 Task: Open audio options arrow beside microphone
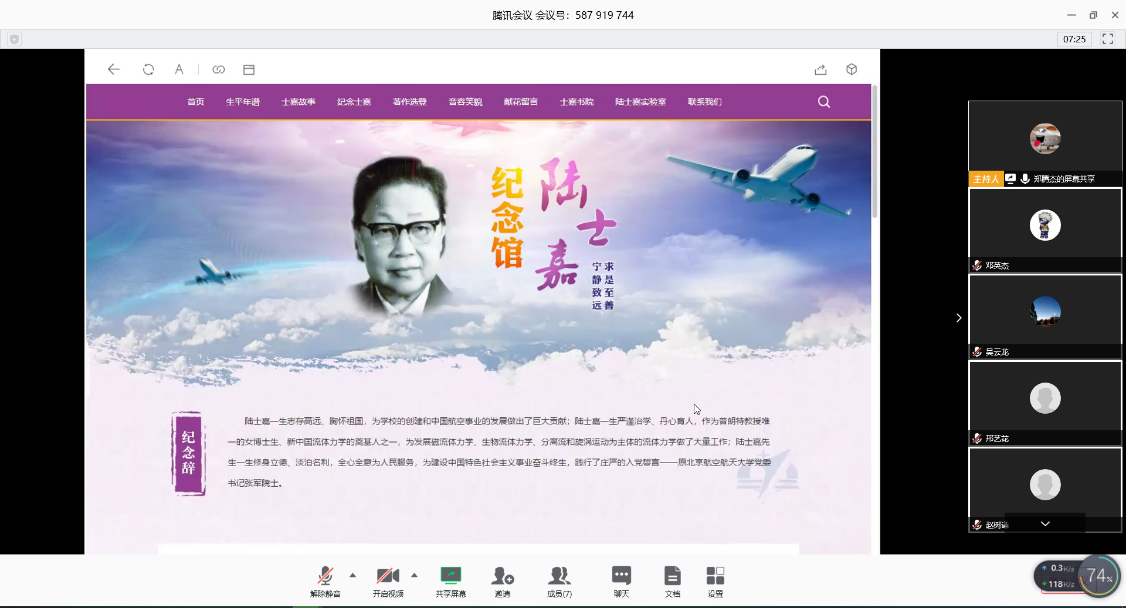click(x=352, y=575)
